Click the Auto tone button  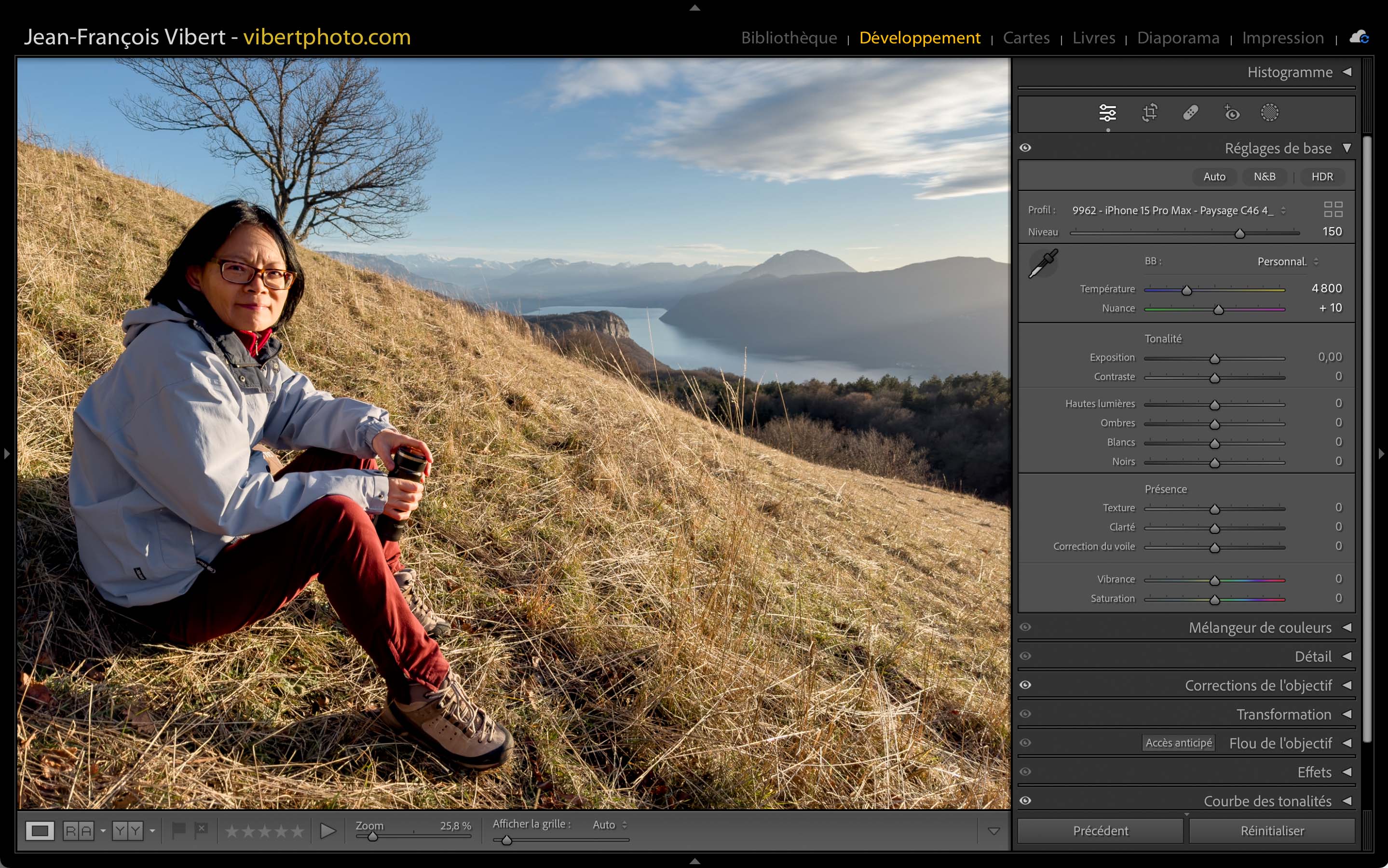(1214, 177)
